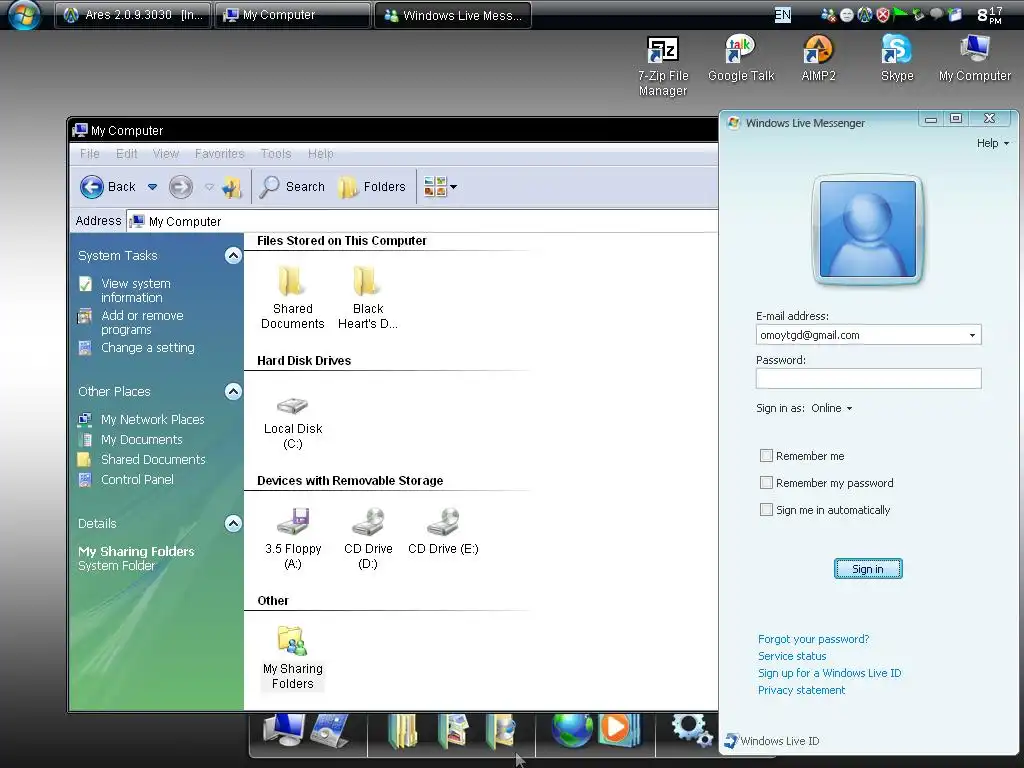Click the green flag tray icon
Screen dimensions: 1024x768
(x=901, y=14)
